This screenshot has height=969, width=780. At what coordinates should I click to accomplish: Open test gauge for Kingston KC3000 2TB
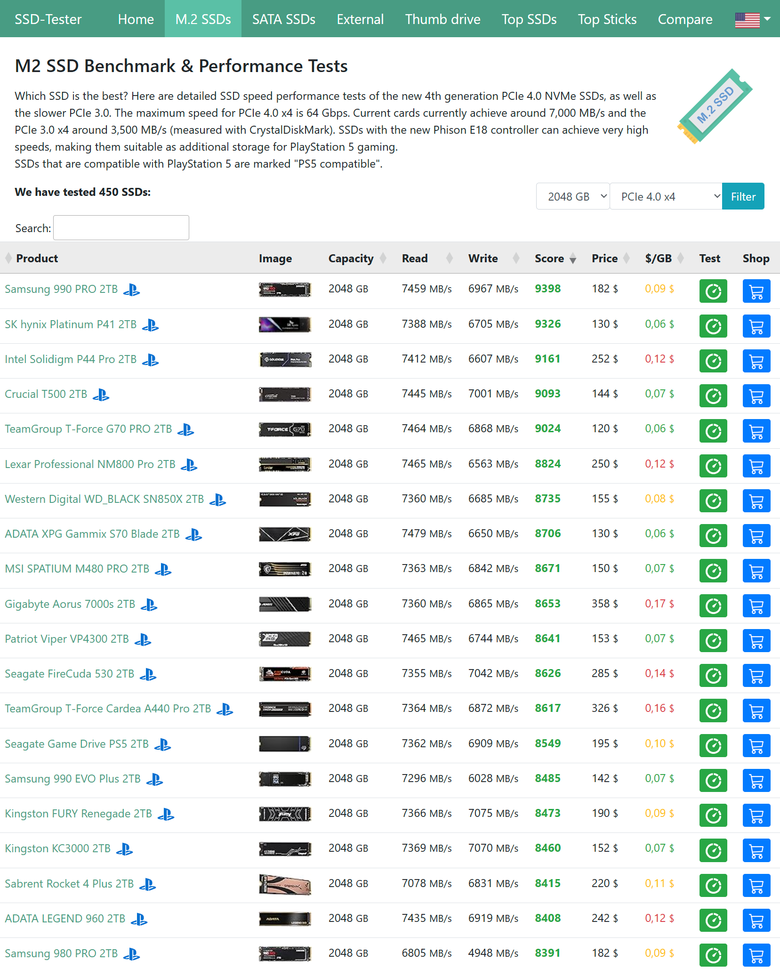point(713,850)
